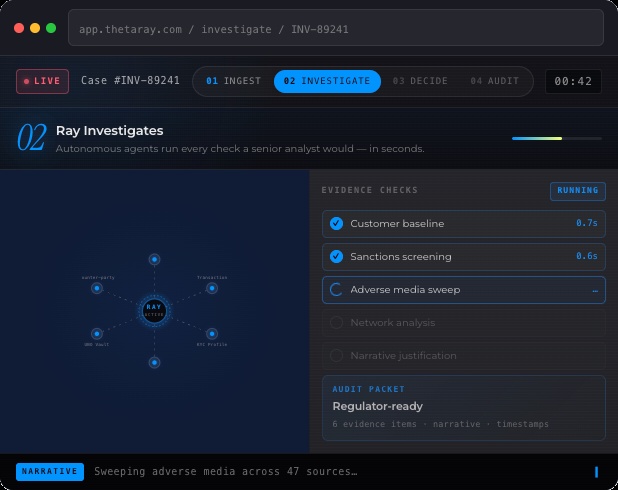Click the Sanctions screening checkmark icon
The image size is (618, 490).
(336, 257)
